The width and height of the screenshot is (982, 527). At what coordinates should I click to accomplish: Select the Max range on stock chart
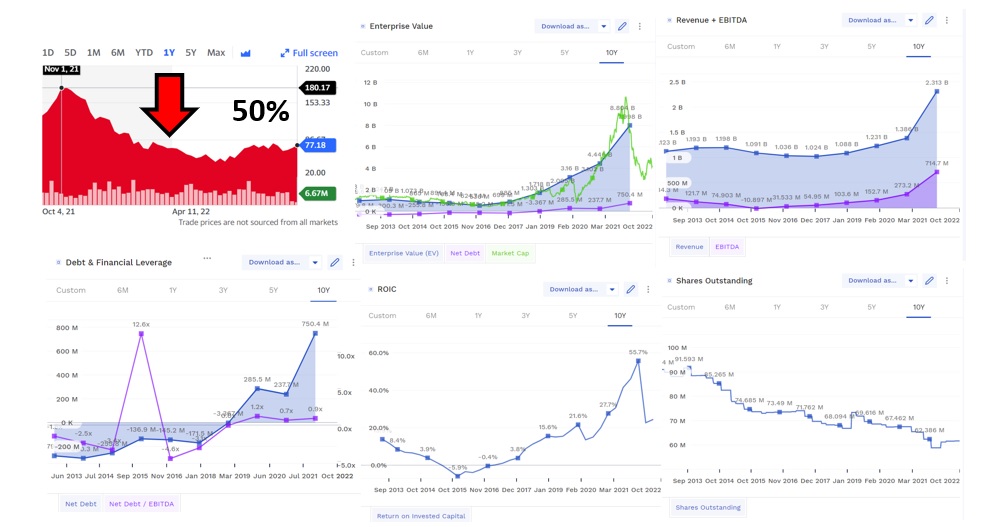216,53
